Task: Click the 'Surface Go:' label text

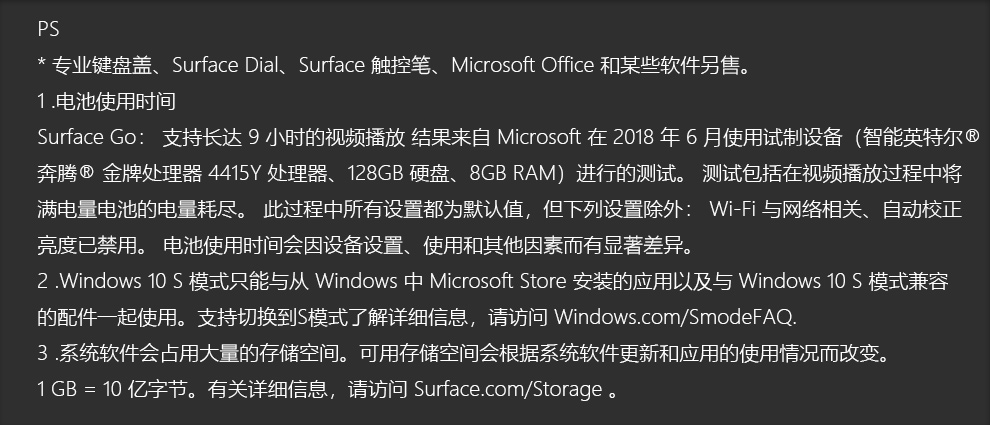Action: pyautogui.click(x=92, y=137)
